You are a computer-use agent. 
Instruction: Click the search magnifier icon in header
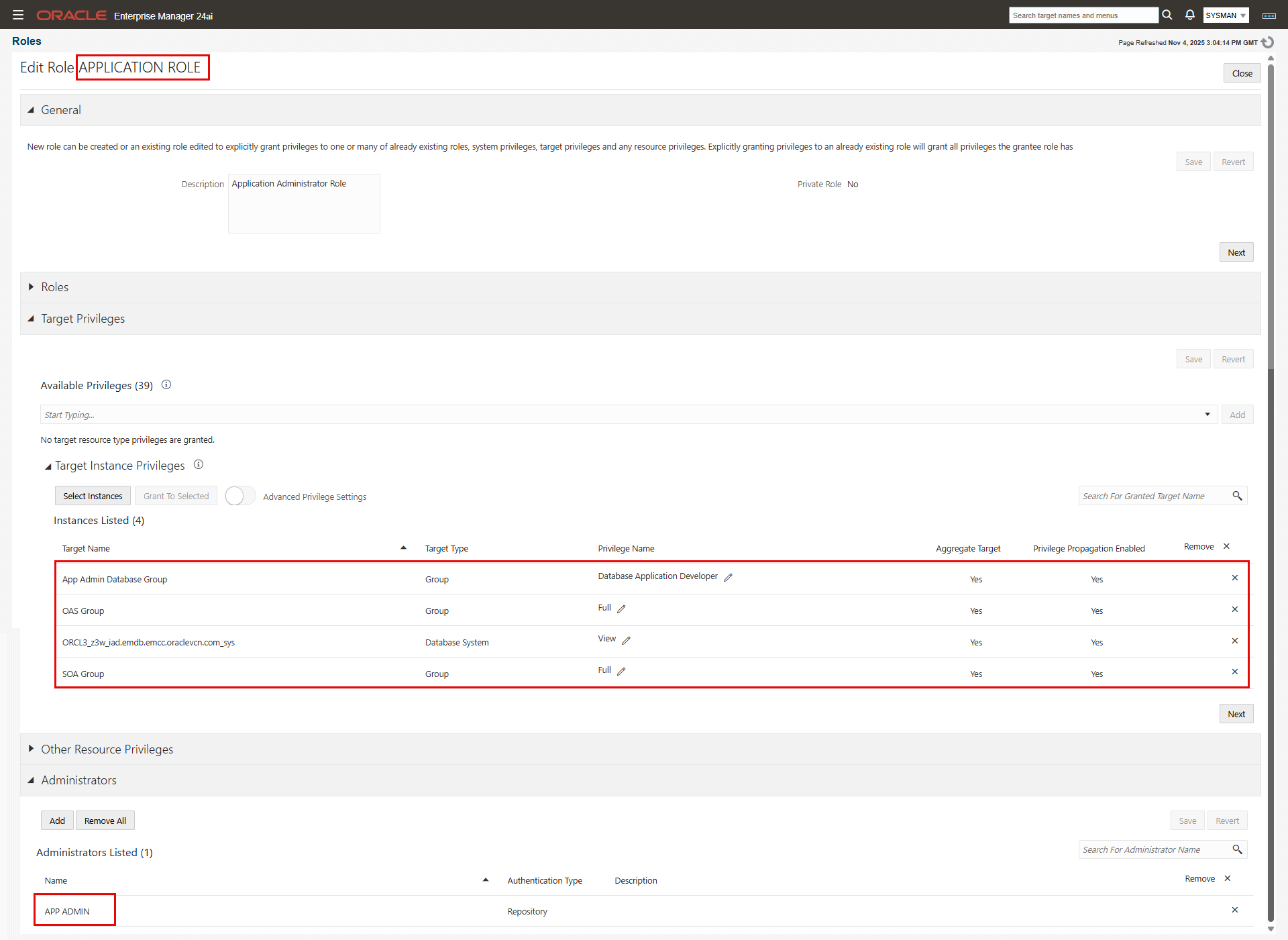[x=1167, y=15]
